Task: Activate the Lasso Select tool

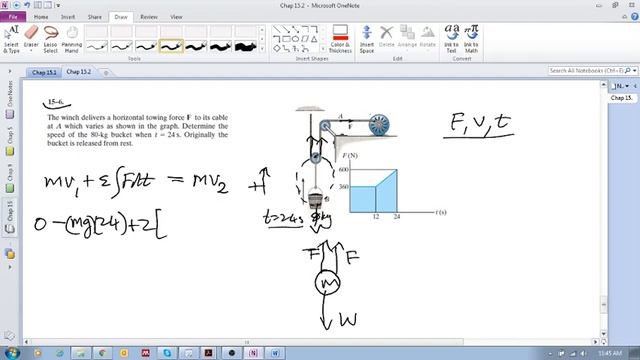Action: (x=51, y=39)
